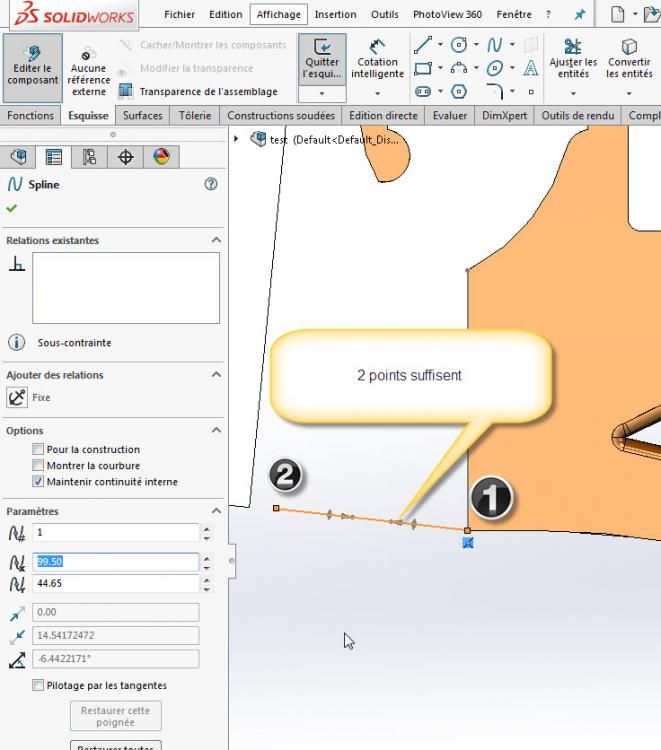The height and width of the screenshot is (750, 661).
Task: Expand the test assembly tree node
Action: tap(236, 139)
